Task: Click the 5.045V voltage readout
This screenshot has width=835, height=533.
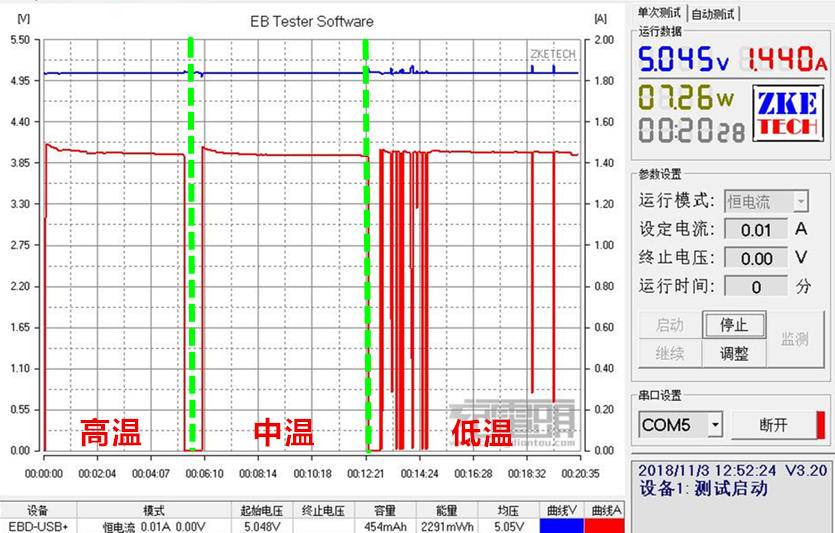Action: point(684,61)
